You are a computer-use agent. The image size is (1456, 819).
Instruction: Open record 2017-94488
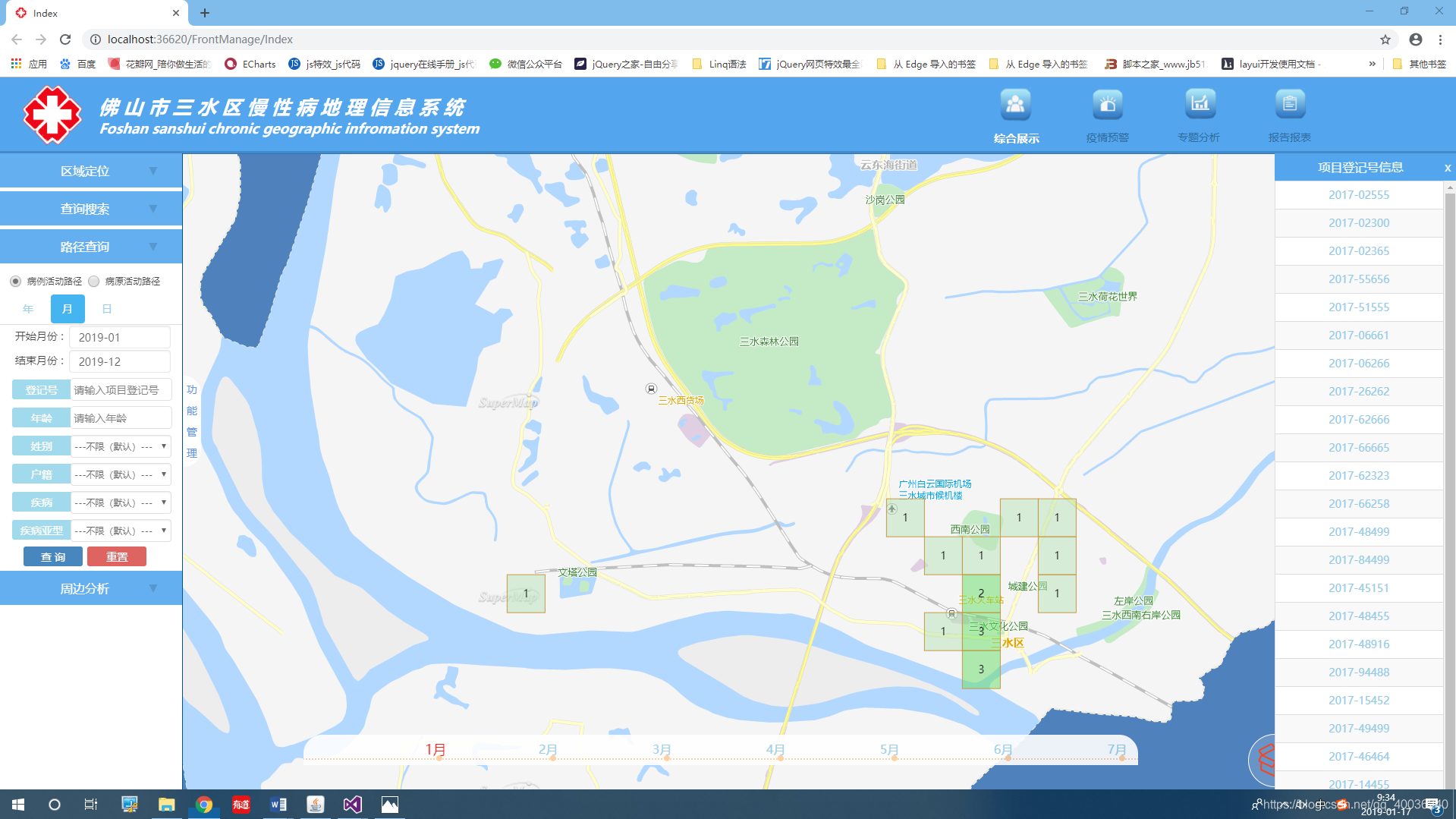1359,673
